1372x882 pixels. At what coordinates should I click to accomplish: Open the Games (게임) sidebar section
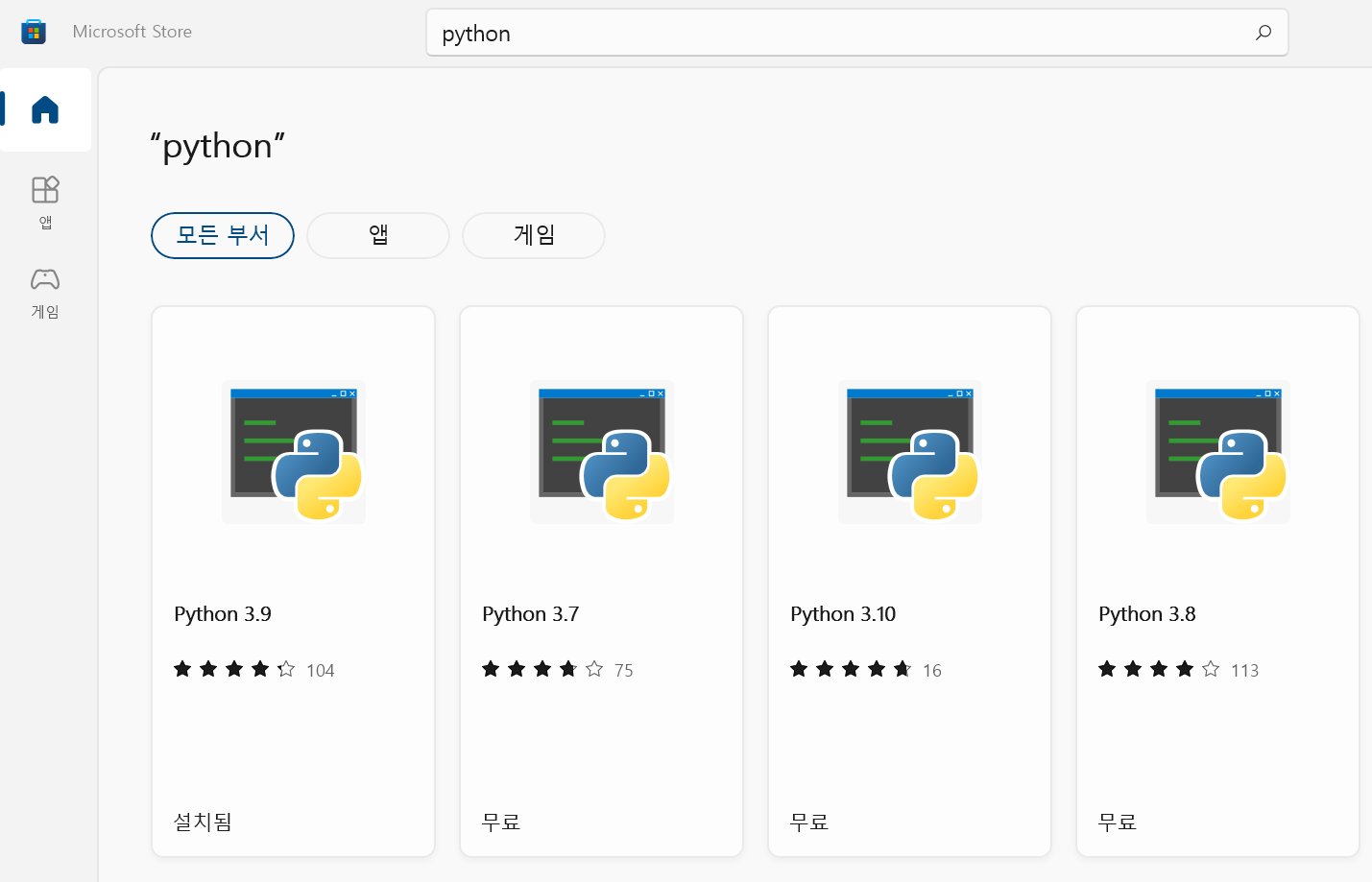coord(45,293)
